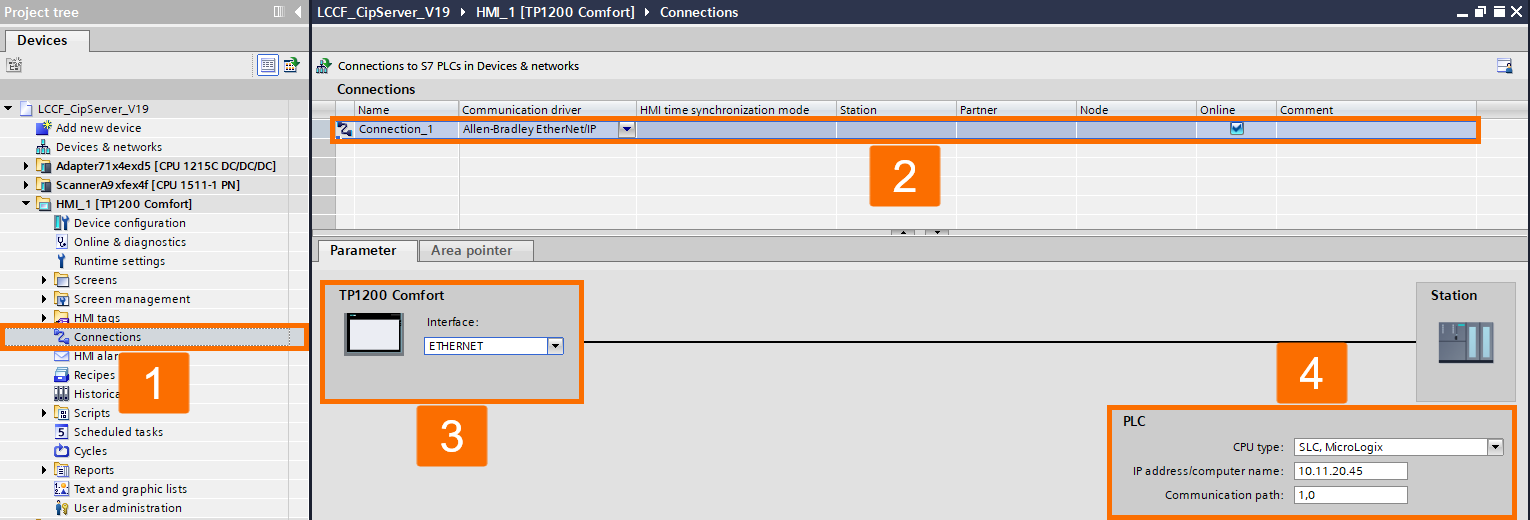Screen dimensions: 1530x520
Task: Click the Project tree column layout icon
Action: coord(279,12)
